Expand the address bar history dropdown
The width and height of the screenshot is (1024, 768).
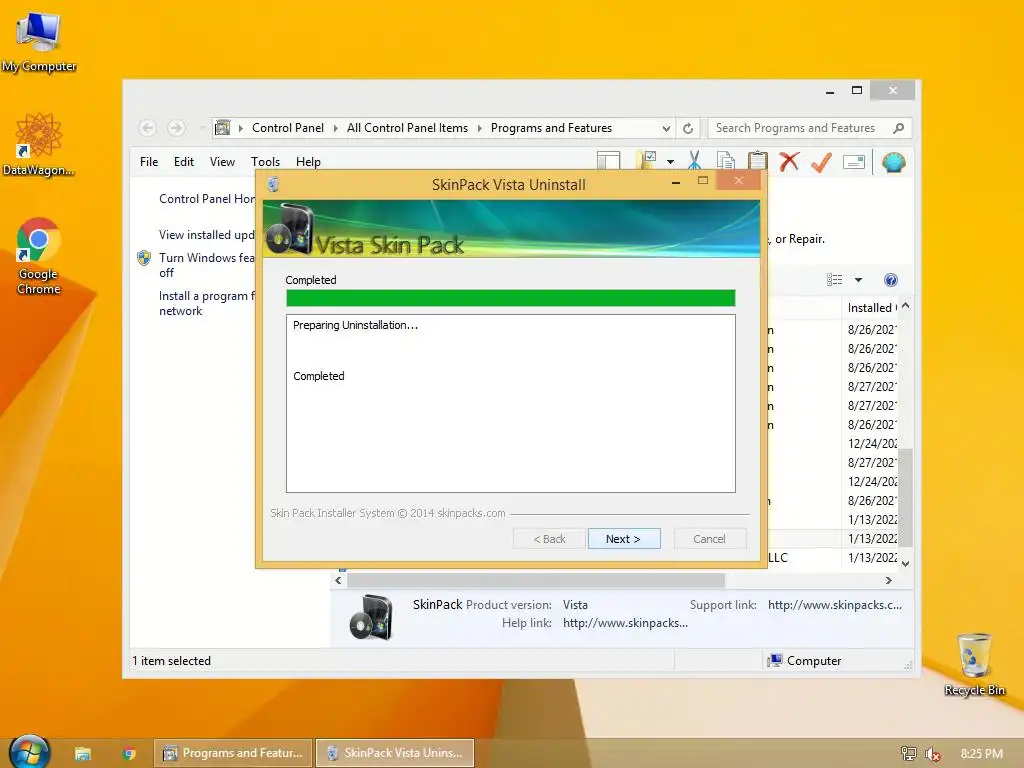coord(665,129)
